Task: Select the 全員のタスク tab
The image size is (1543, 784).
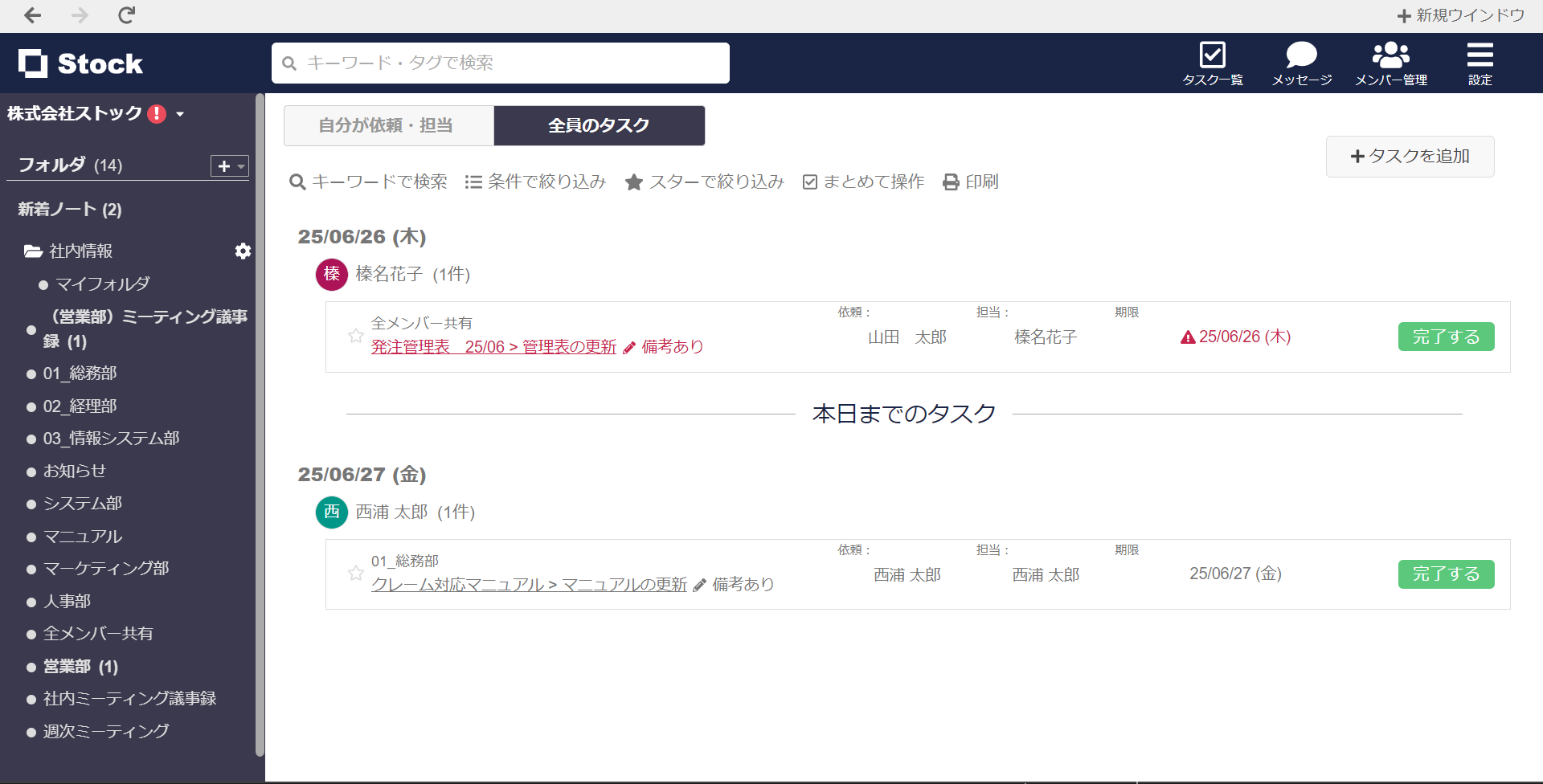Action: pyautogui.click(x=599, y=126)
